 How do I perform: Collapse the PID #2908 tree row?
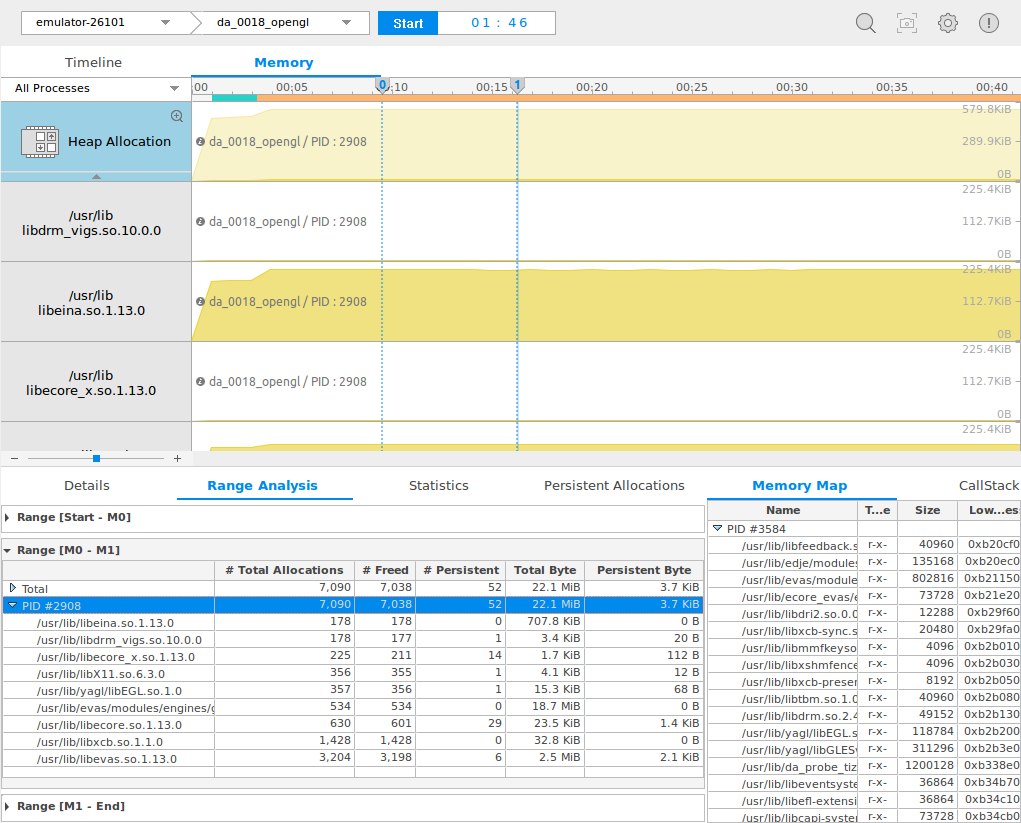click(12, 605)
